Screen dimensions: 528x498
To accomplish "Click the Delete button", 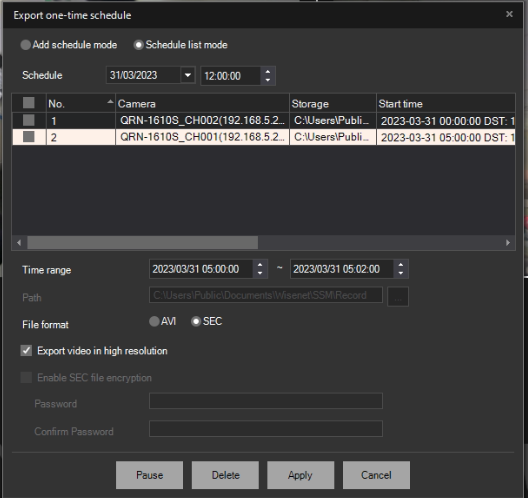I will pos(225,475).
